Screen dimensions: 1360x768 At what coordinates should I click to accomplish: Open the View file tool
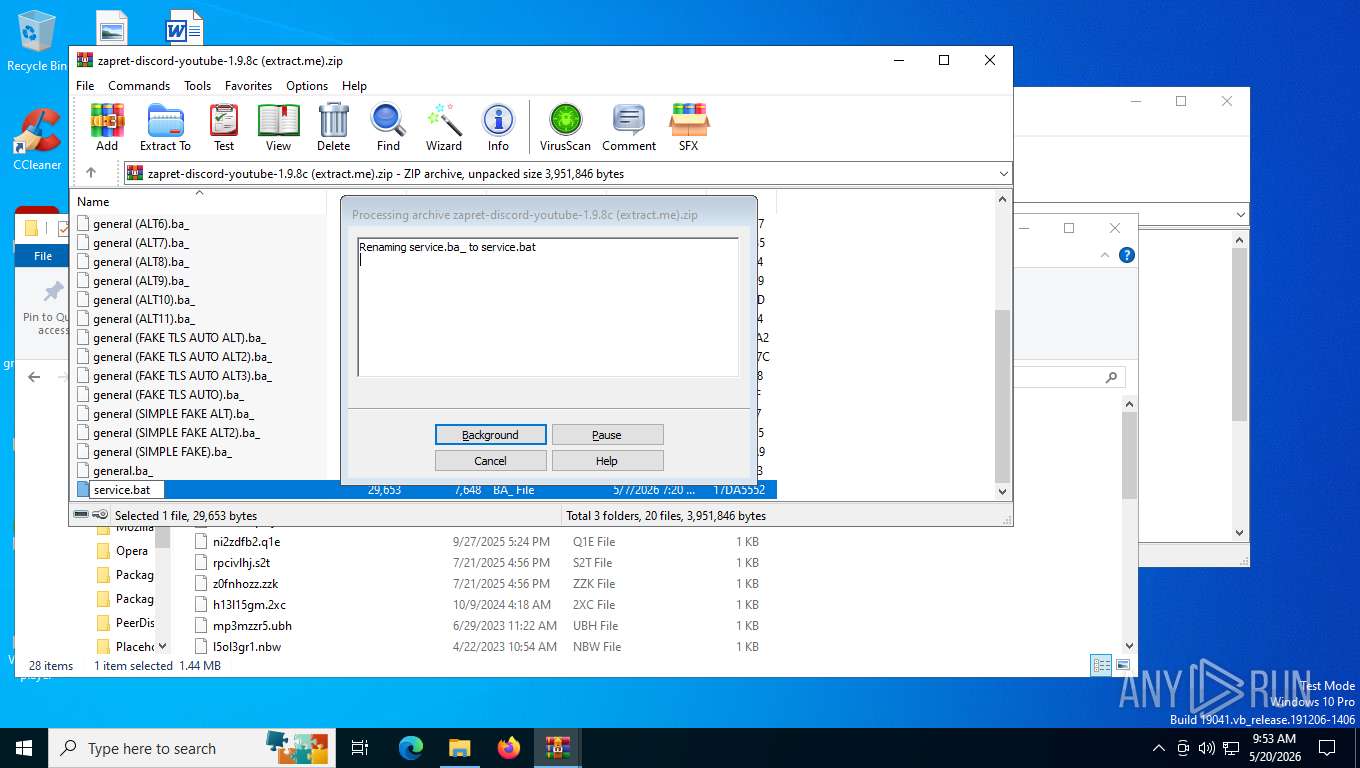(278, 127)
